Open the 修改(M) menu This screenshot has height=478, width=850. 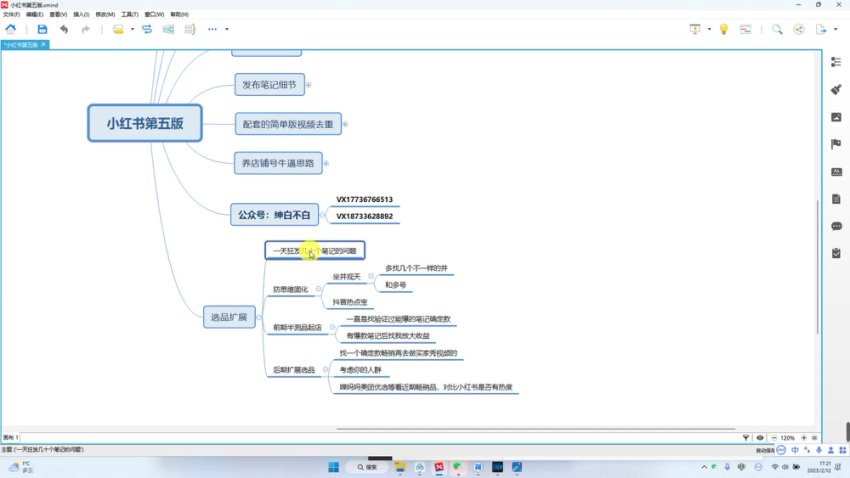(x=105, y=14)
